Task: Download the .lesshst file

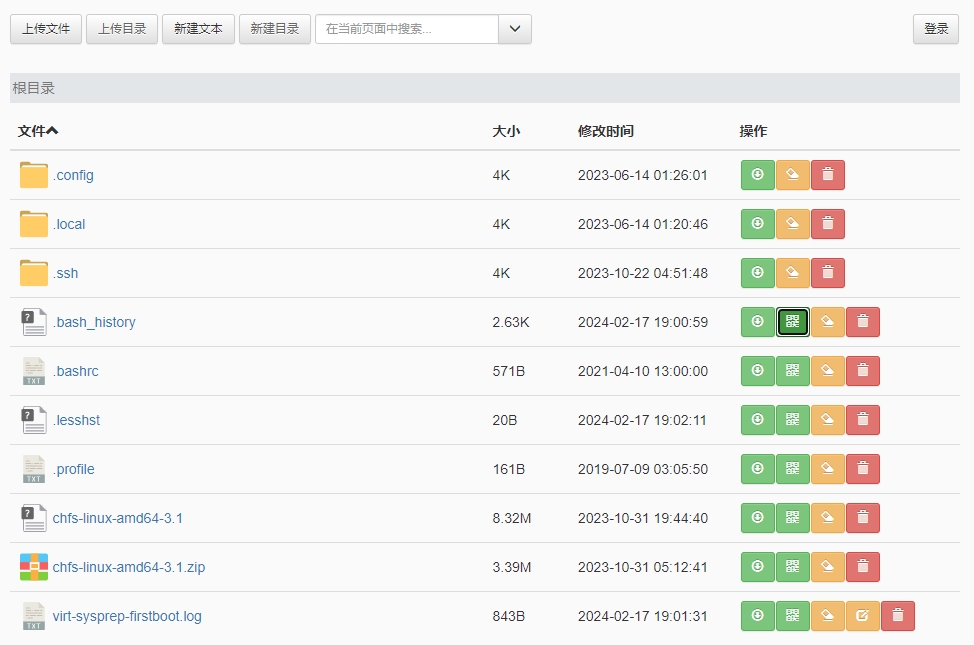Action: pyautogui.click(x=757, y=420)
